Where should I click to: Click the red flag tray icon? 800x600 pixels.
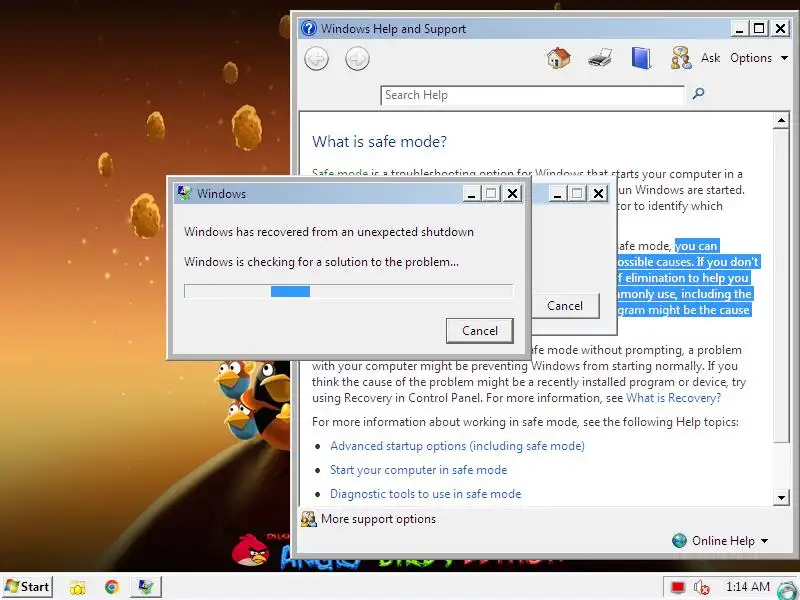(x=678, y=587)
